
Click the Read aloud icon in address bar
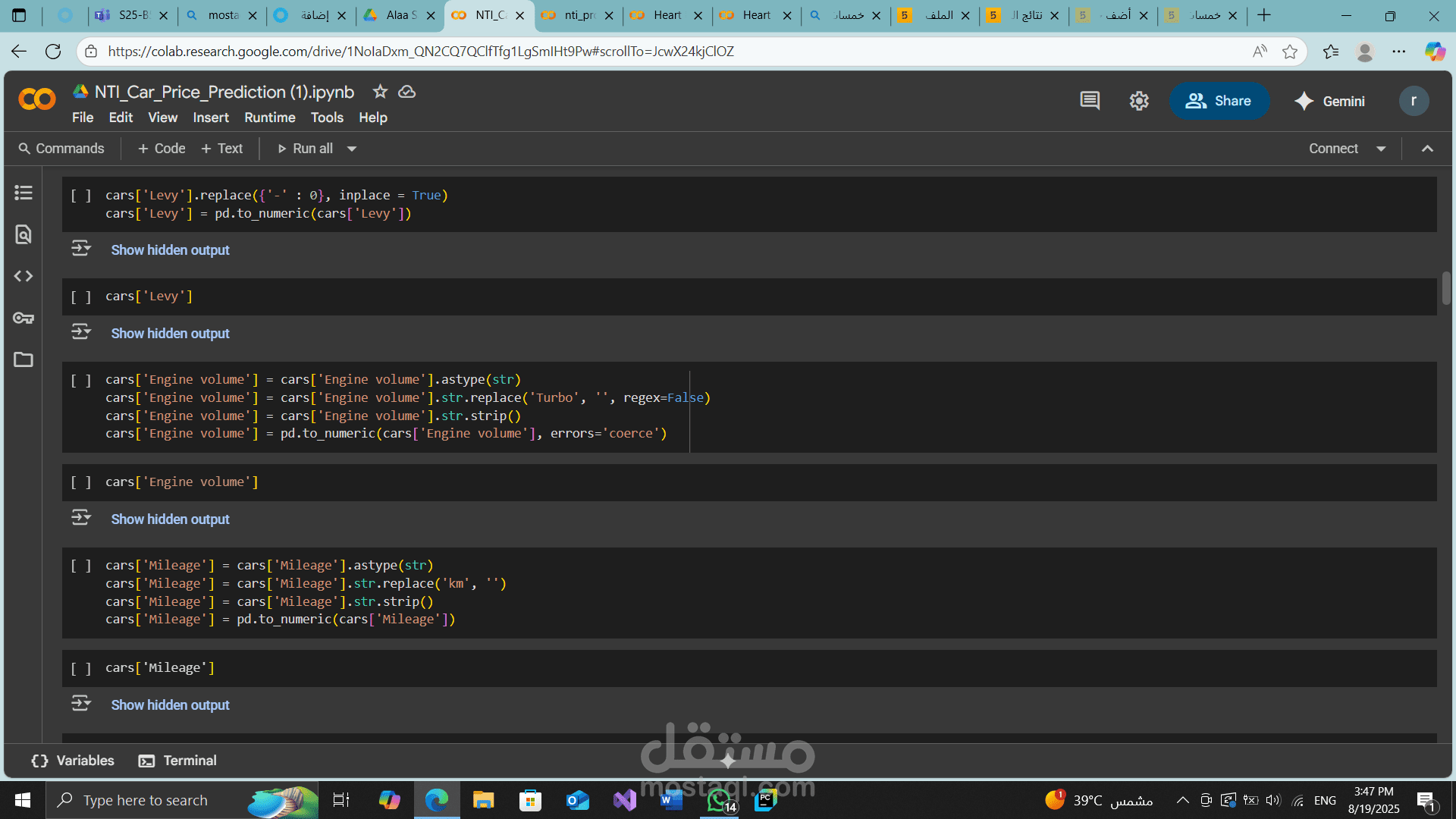[x=1260, y=52]
